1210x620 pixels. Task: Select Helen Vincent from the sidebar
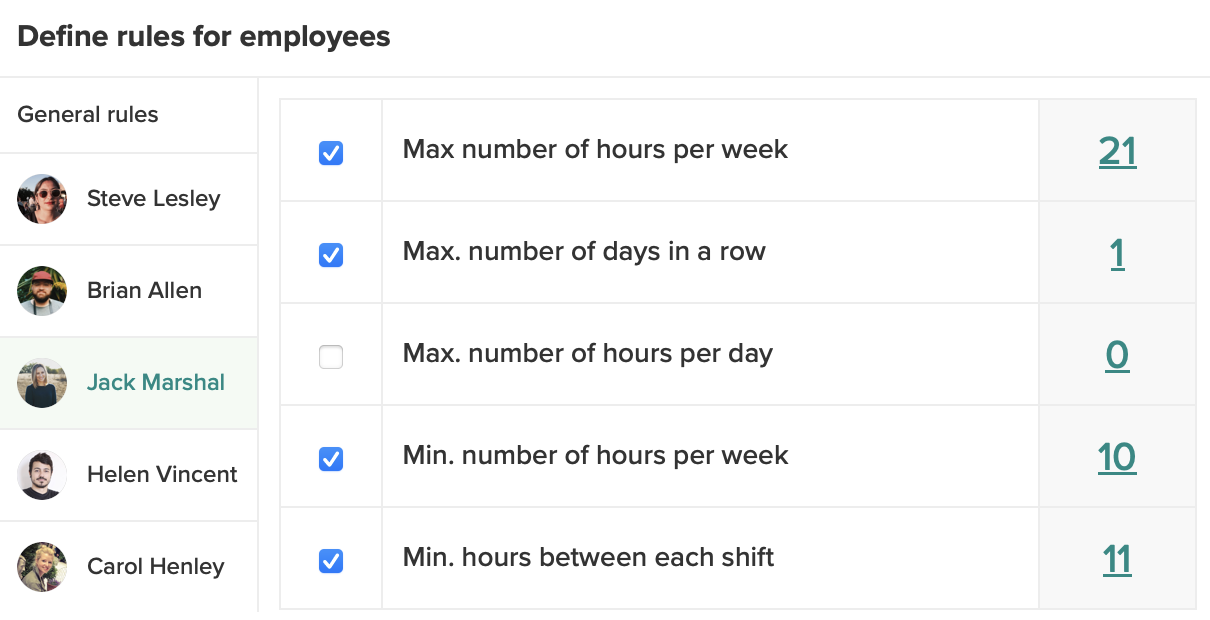click(162, 475)
